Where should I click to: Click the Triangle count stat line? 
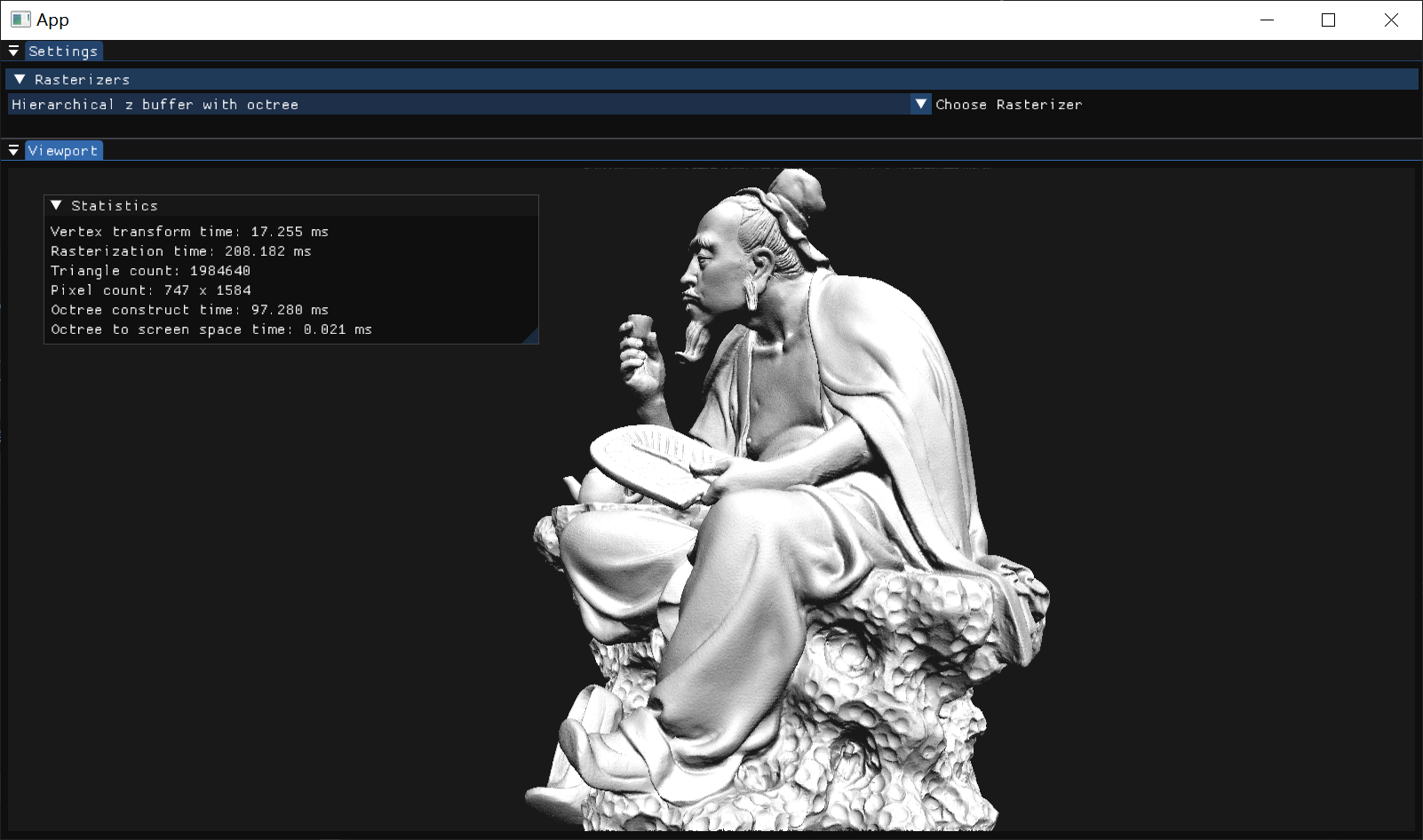[148, 270]
